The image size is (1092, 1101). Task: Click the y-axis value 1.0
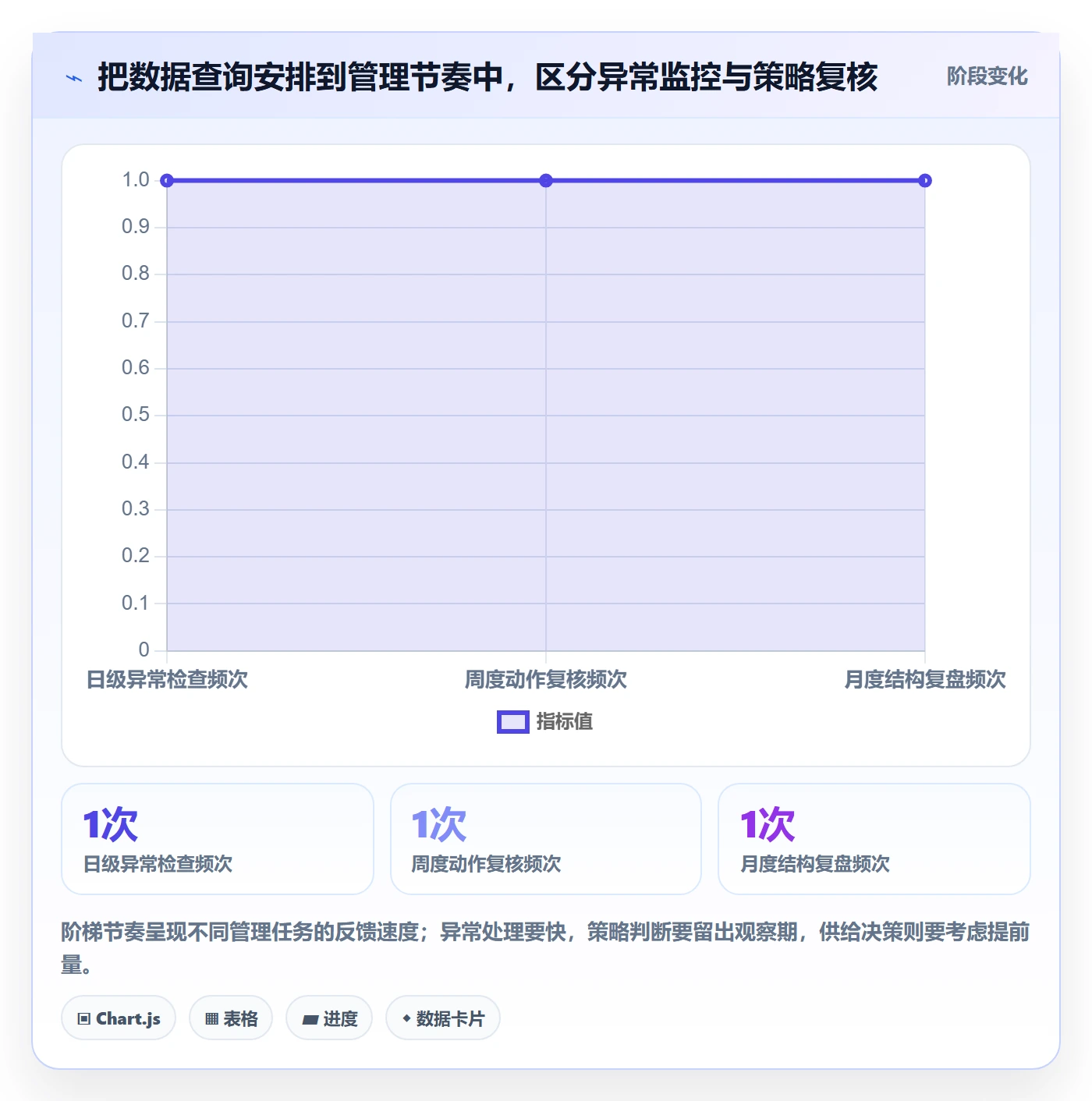136,180
